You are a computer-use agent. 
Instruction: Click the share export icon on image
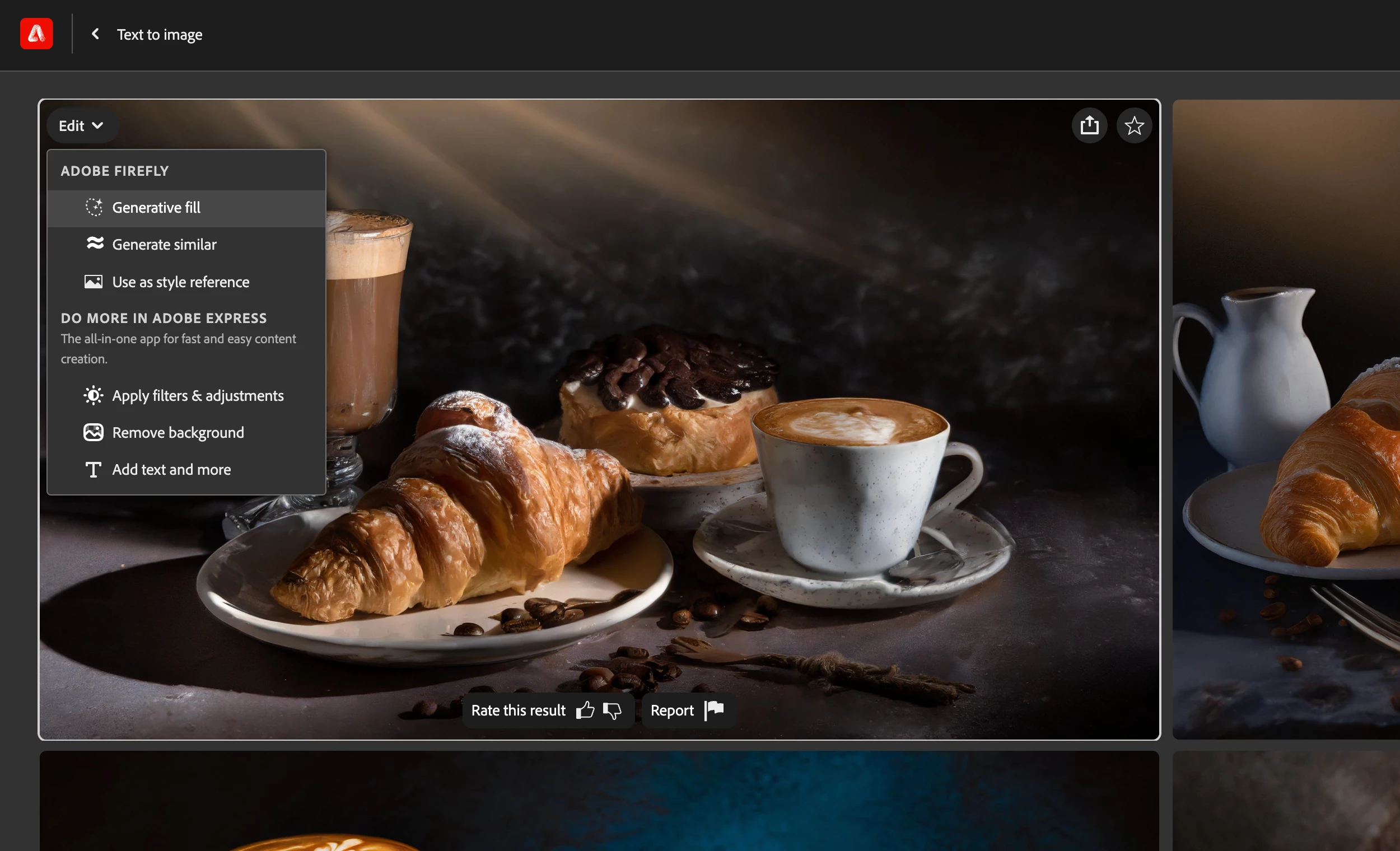pyautogui.click(x=1089, y=125)
